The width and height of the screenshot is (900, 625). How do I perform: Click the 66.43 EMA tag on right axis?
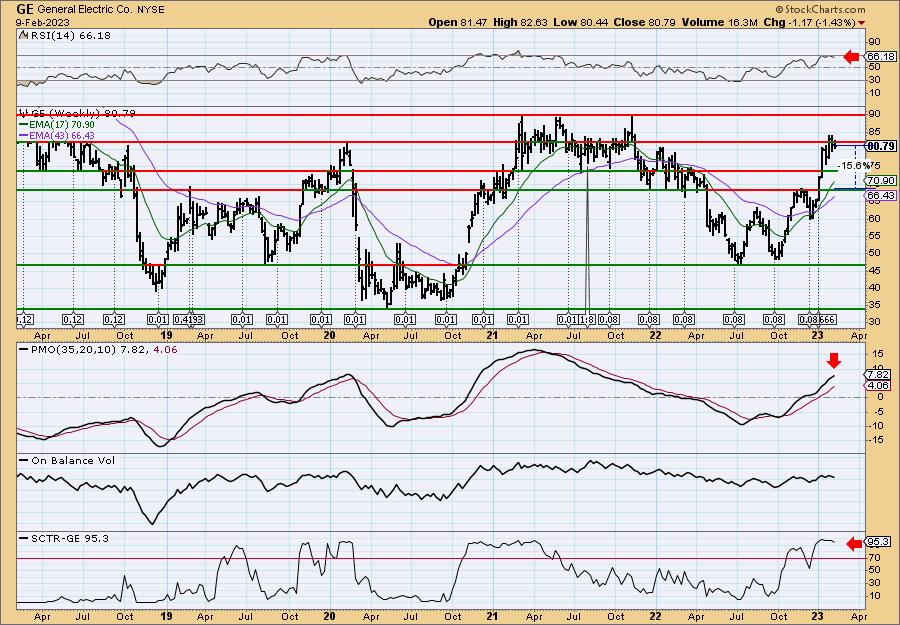[x=881, y=196]
